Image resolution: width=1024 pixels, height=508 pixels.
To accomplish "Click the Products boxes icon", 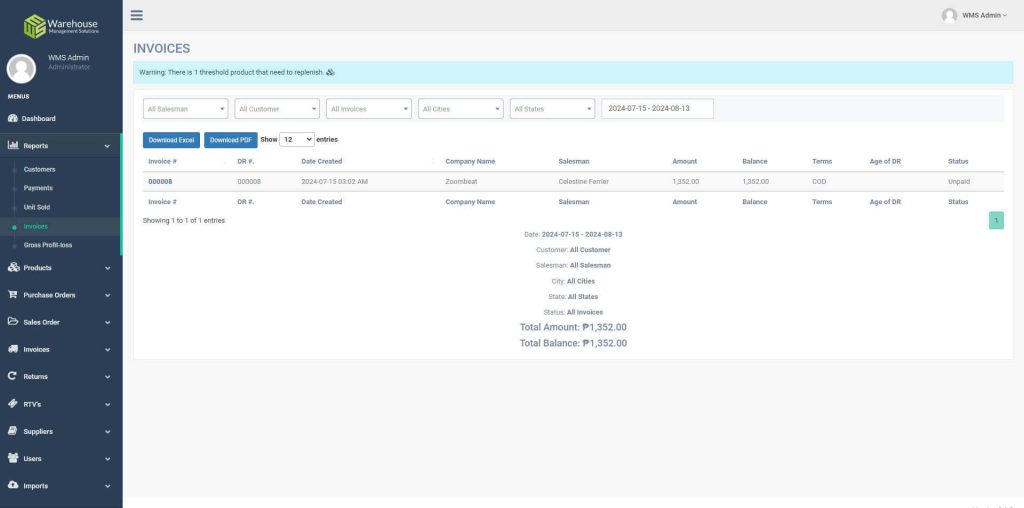I will click(x=13, y=267).
